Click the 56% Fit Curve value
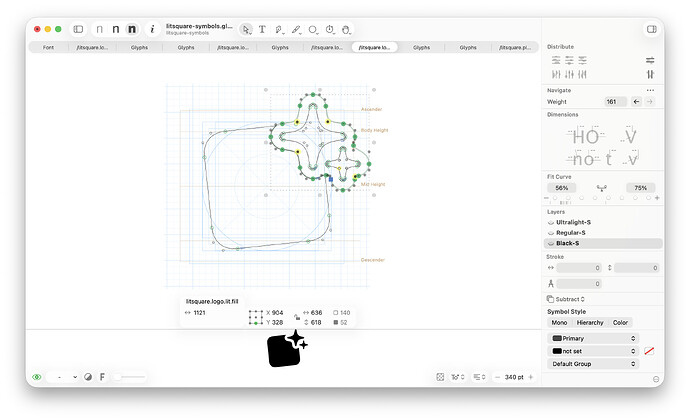The height and width of the screenshot is (420, 690). point(562,188)
